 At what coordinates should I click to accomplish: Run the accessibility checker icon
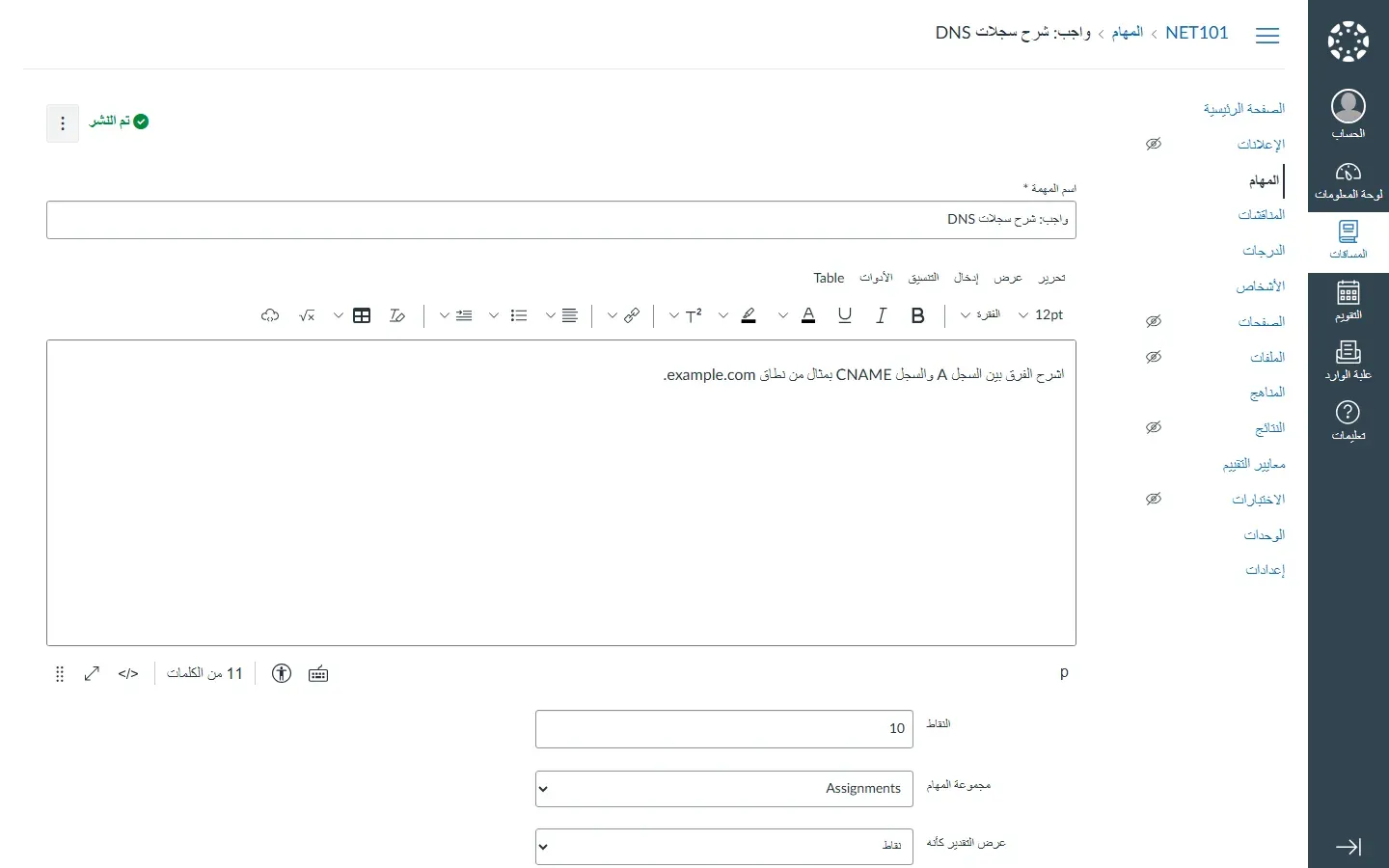pyautogui.click(x=282, y=673)
